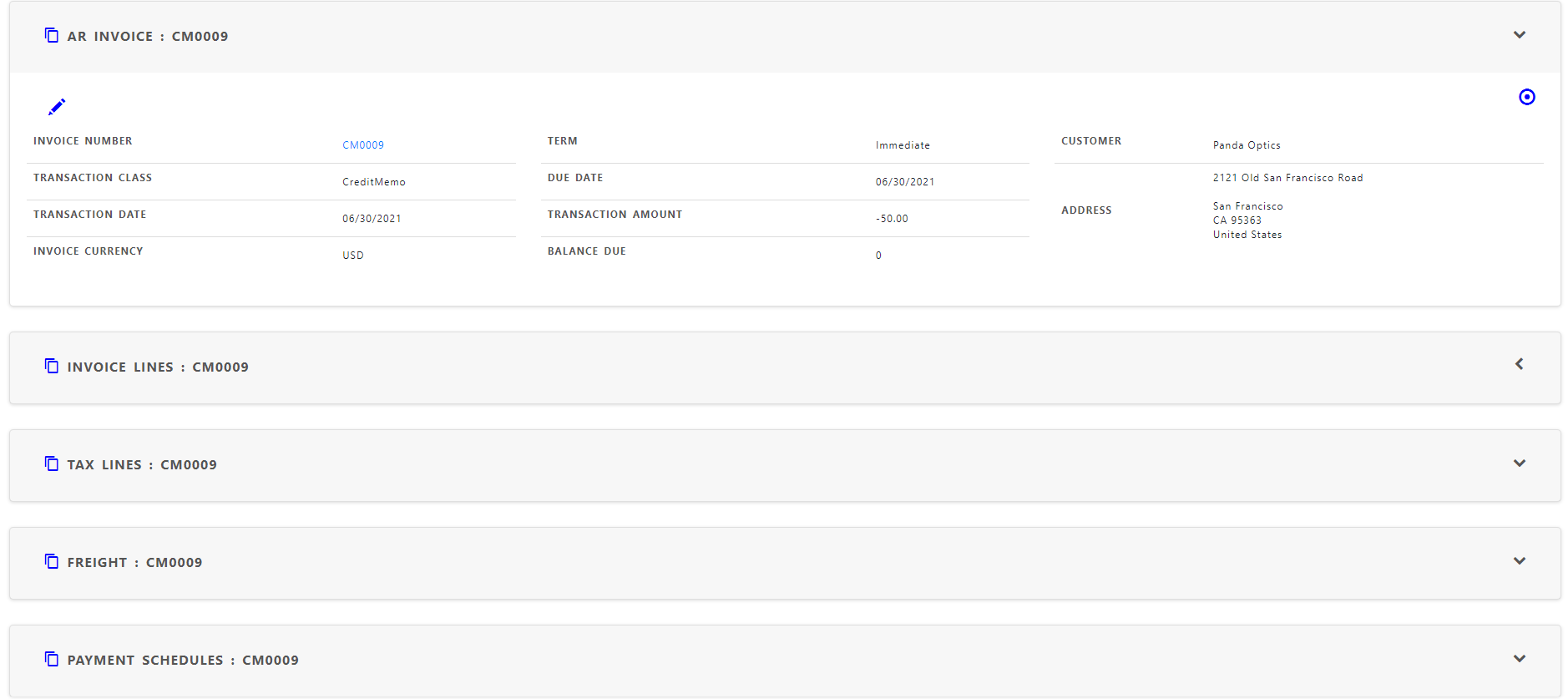Click the CUSTOMER field label
1568x699 pixels.
(x=1091, y=141)
